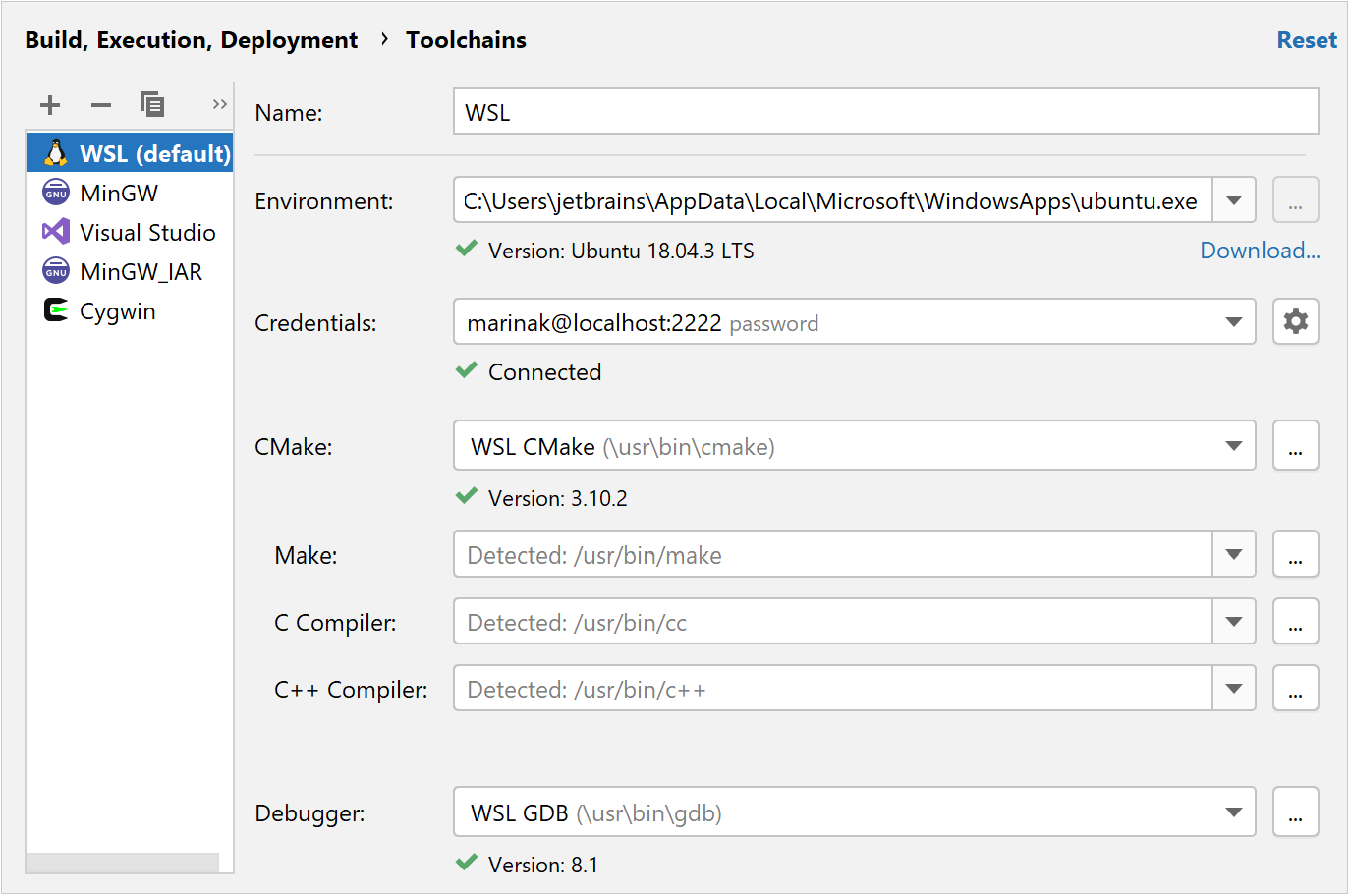
Task: Click the Environment path field
Action: pos(833,200)
